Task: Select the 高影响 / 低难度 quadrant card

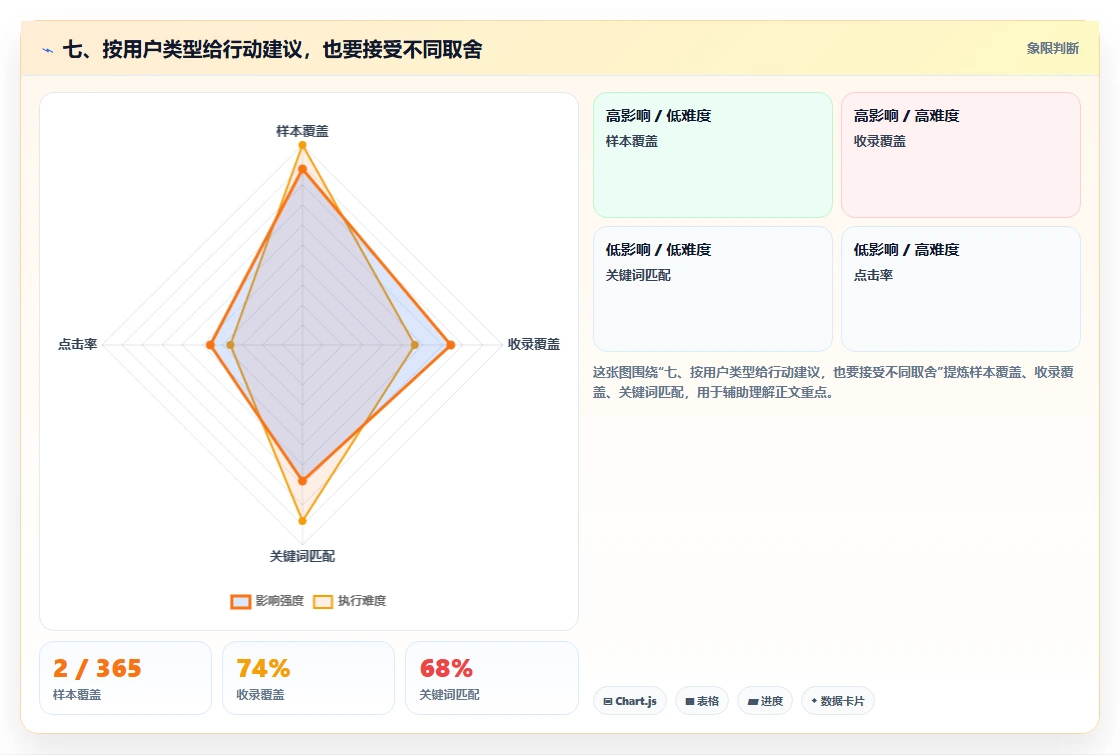Action: tap(713, 155)
